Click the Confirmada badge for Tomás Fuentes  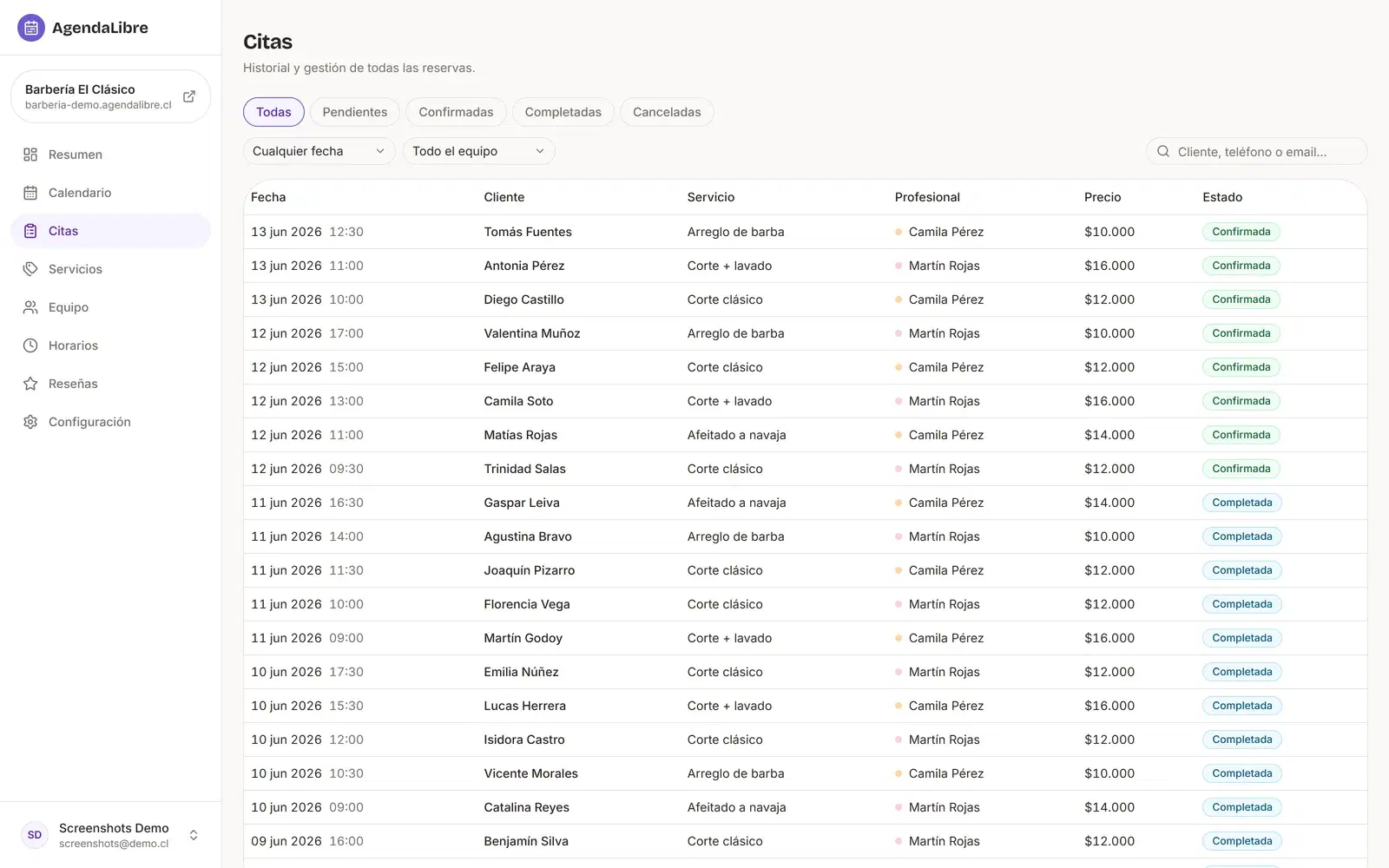click(1241, 232)
